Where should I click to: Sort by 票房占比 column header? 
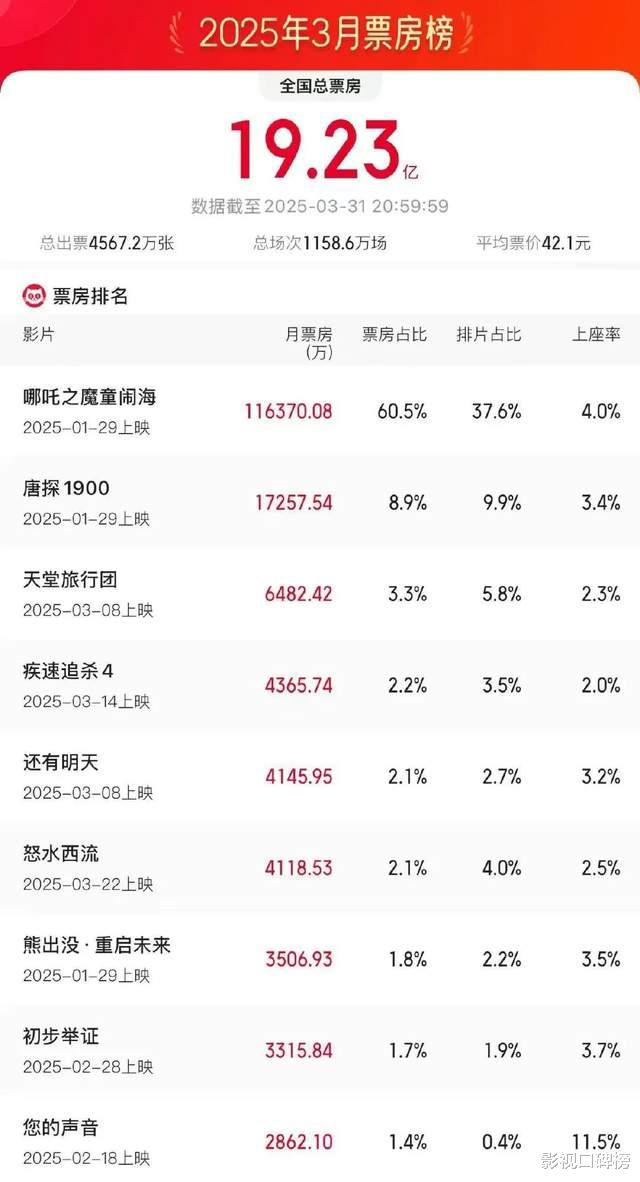pyautogui.click(x=394, y=334)
